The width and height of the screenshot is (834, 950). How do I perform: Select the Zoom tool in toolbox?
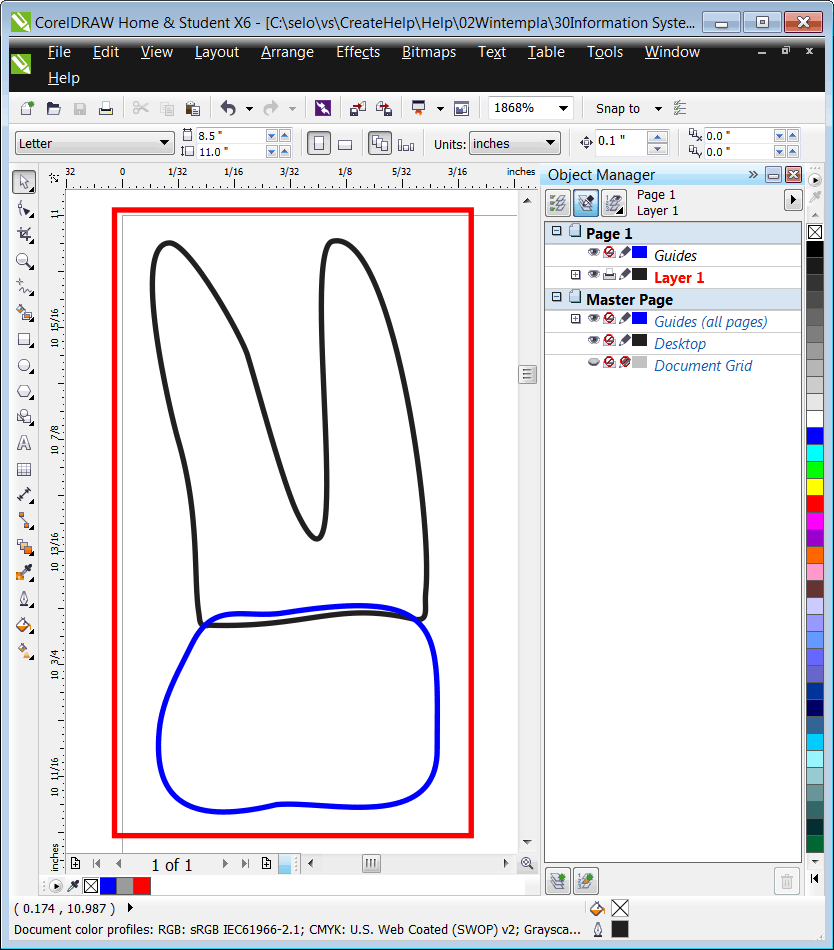click(x=24, y=261)
